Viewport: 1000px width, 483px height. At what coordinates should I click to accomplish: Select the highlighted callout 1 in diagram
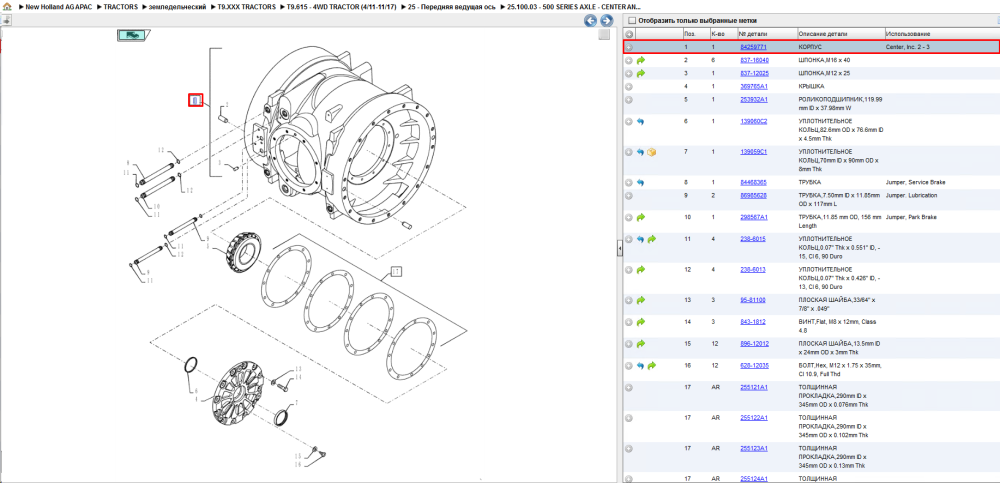point(196,100)
